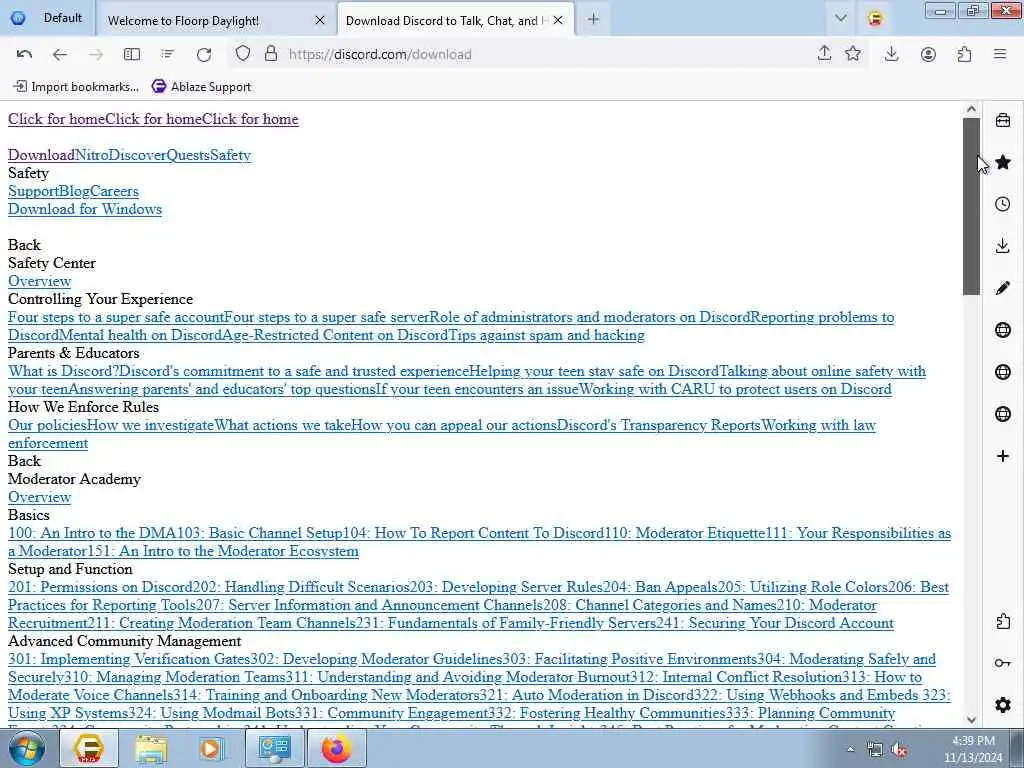Open the sidebar notes pencil panel
This screenshot has width=1024, height=768.
(x=1003, y=288)
